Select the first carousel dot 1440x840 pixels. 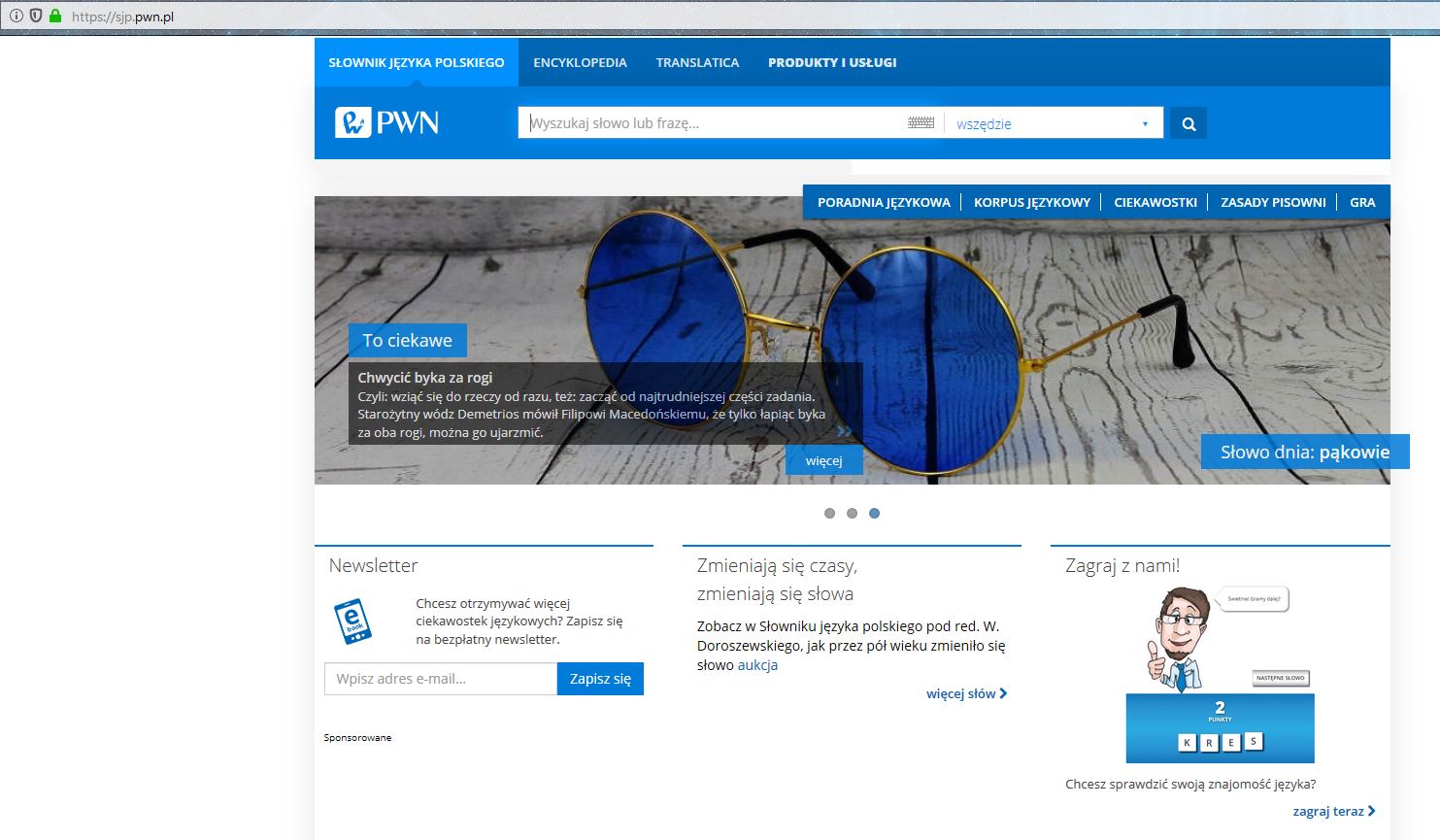829,514
